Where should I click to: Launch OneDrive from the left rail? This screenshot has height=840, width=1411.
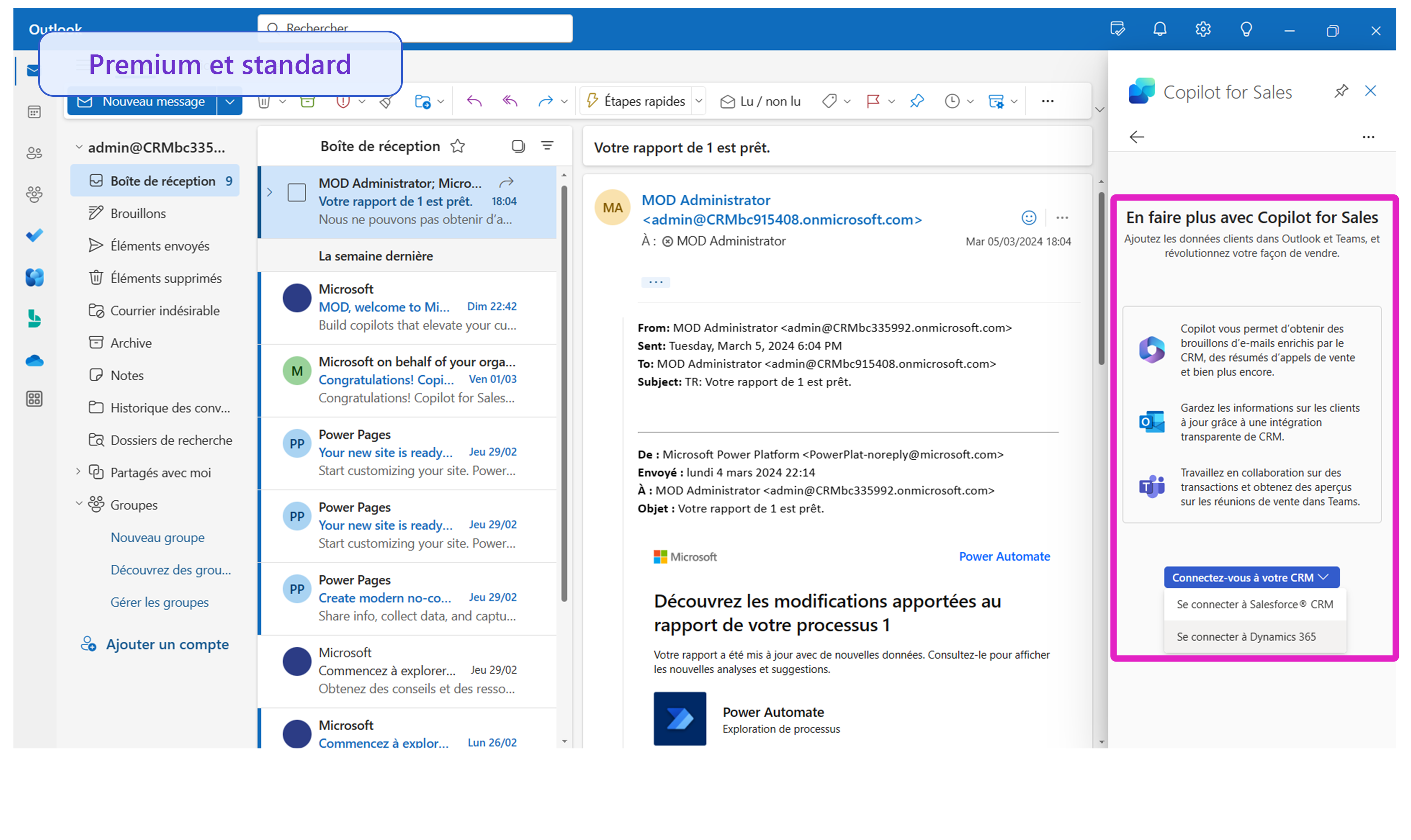34,360
